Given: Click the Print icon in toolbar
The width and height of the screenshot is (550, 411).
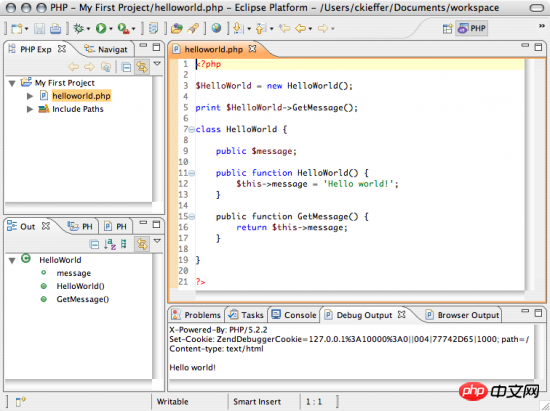Looking at the screenshot, I should click(x=55, y=28).
